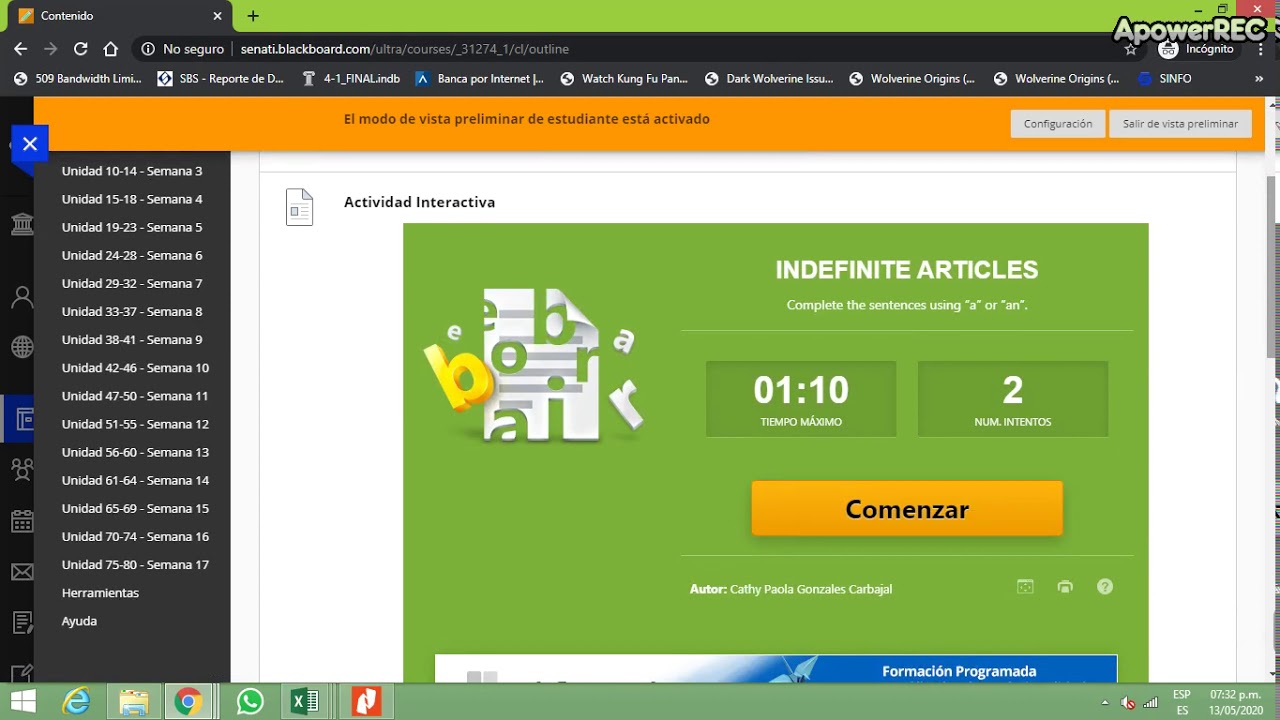Select Unidad 10-14 - Semana 3
The image size is (1280, 720).
pos(132,171)
